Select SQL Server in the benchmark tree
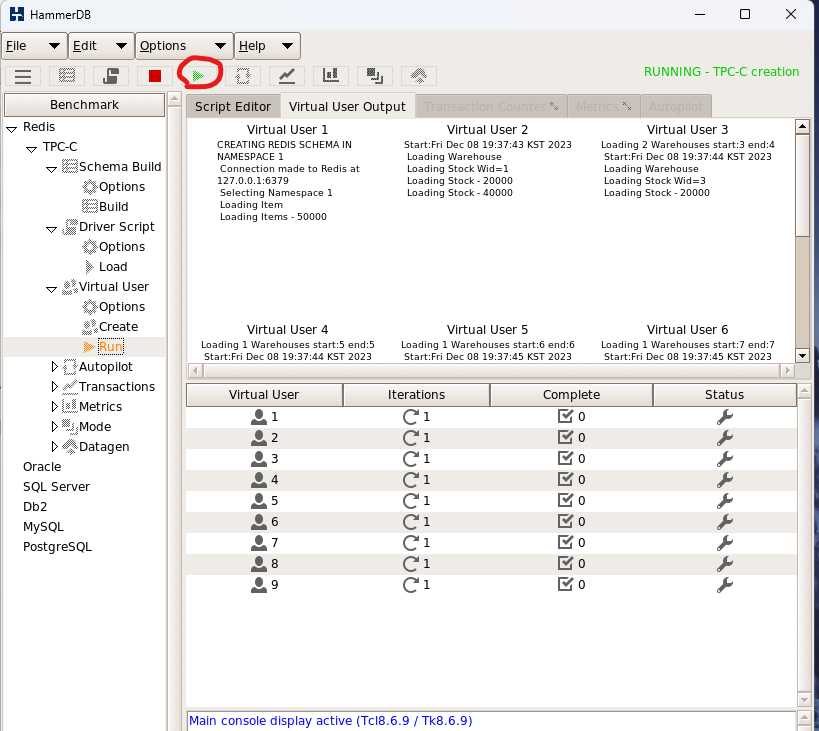The width and height of the screenshot is (819, 731). [x=56, y=487]
